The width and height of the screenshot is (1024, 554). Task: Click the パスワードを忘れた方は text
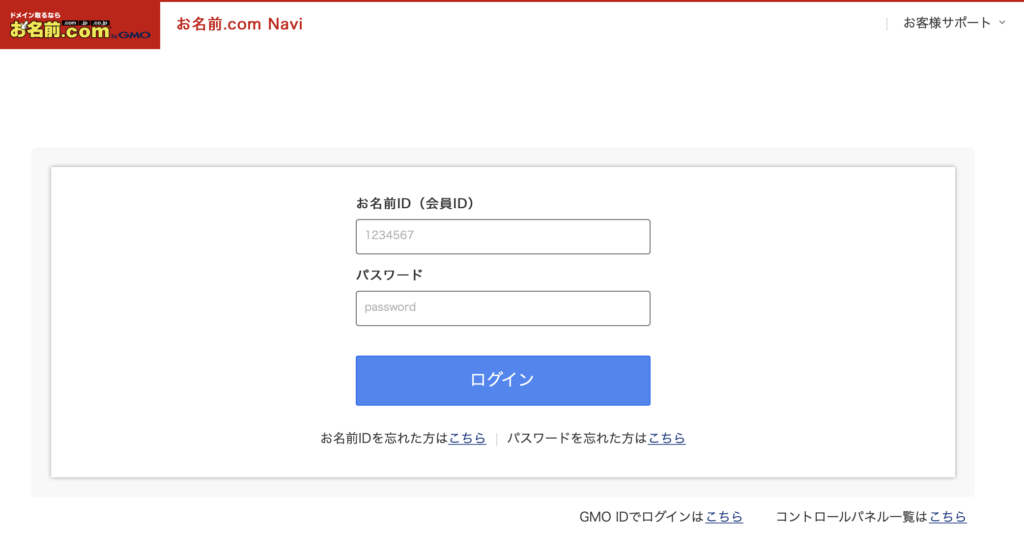(x=577, y=438)
